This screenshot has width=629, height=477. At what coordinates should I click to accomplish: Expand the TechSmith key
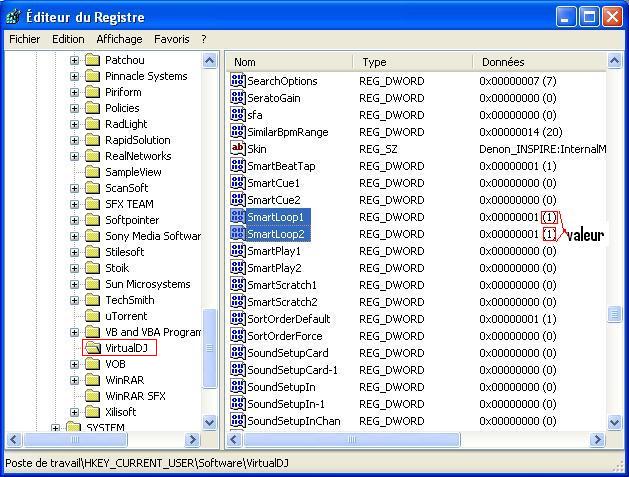click(x=74, y=300)
